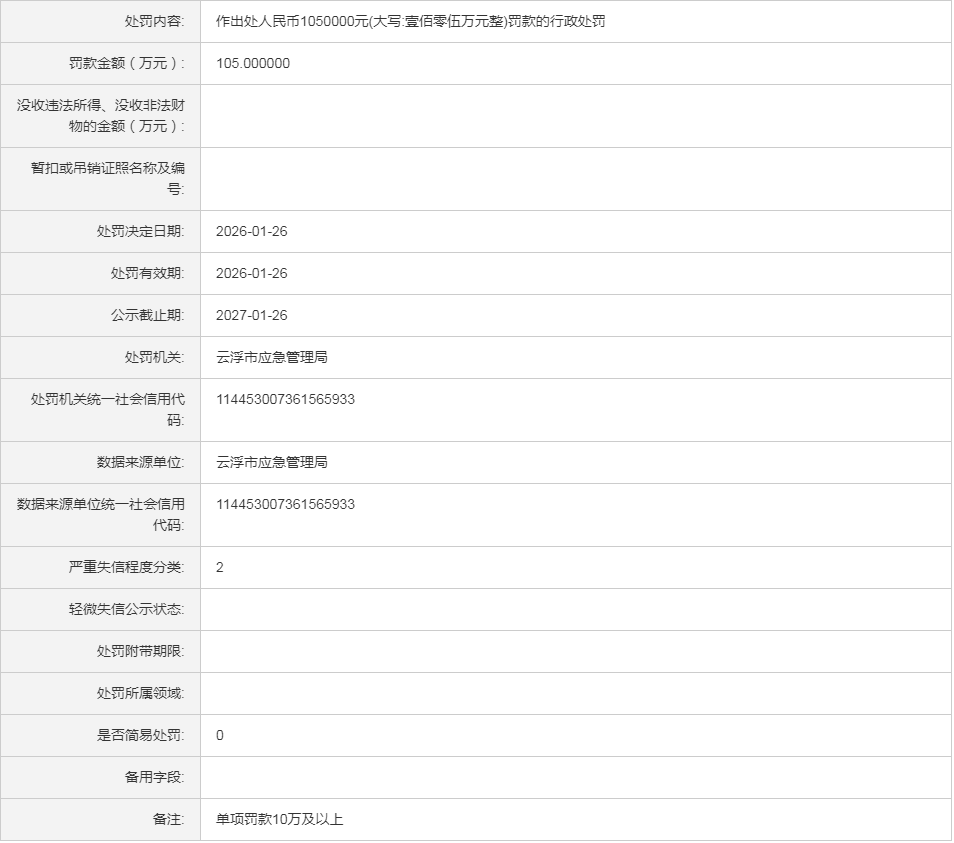Select the fine amount value 105.000000

(x=253, y=63)
